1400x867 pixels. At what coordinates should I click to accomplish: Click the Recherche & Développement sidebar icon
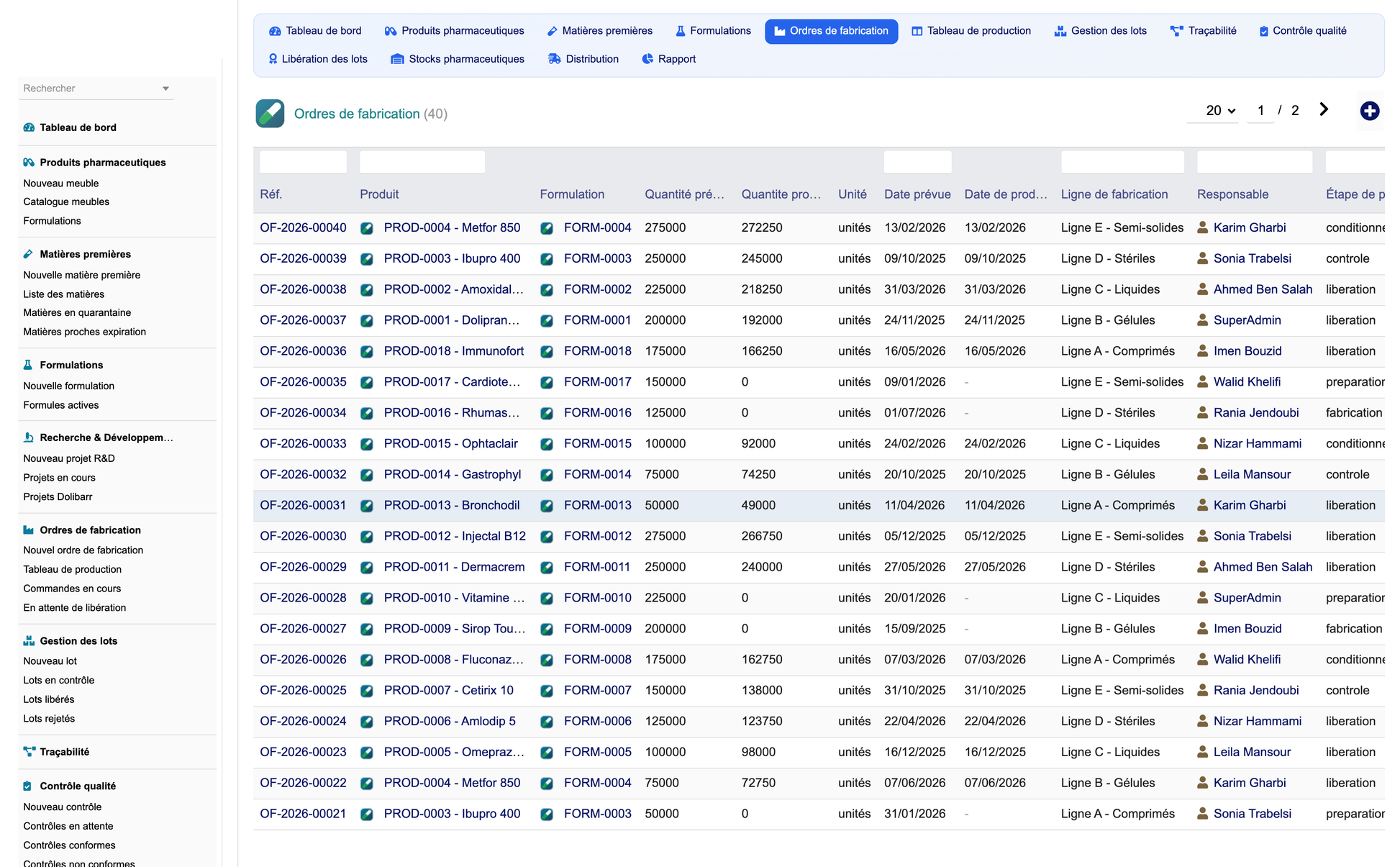[x=29, y=437]
